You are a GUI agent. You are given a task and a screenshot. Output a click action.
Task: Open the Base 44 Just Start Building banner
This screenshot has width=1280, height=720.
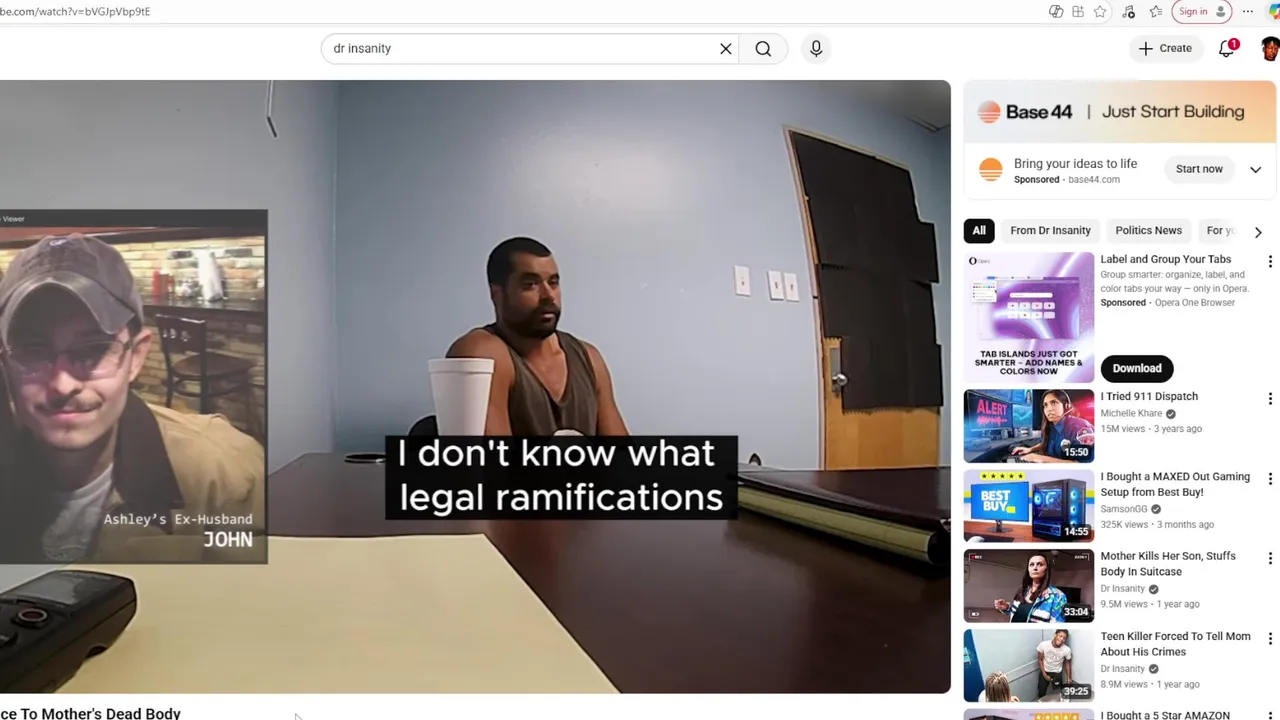[1120, 112]
